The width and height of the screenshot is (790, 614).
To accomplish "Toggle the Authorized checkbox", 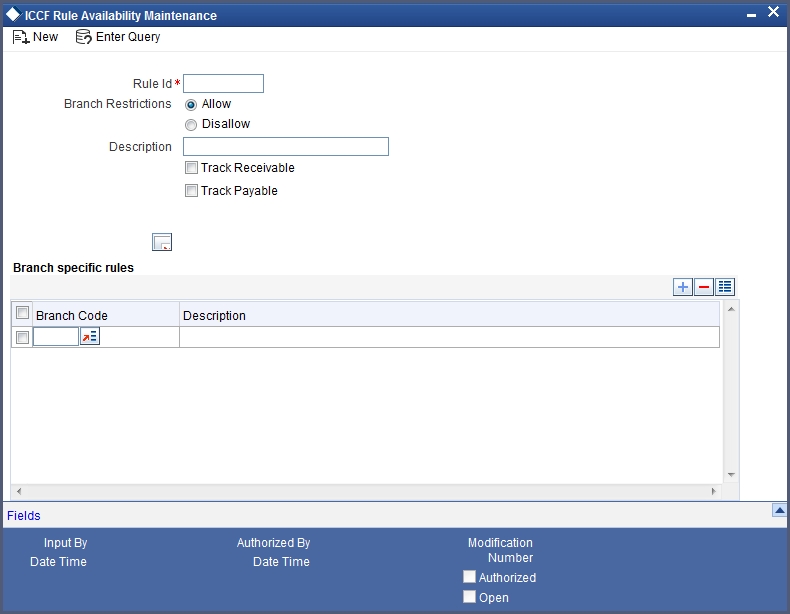I will pyautogui.click(x=469, y=576).
